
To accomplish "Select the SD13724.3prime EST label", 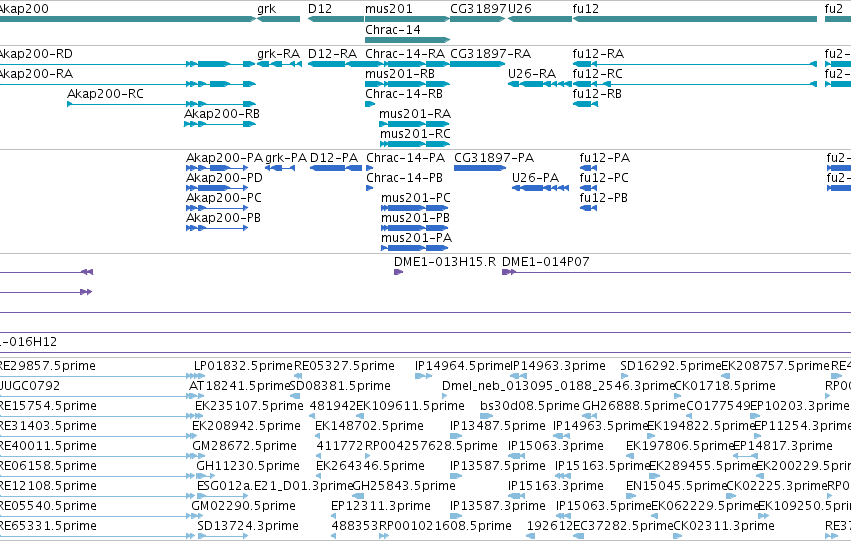I will tap(247, 527).
